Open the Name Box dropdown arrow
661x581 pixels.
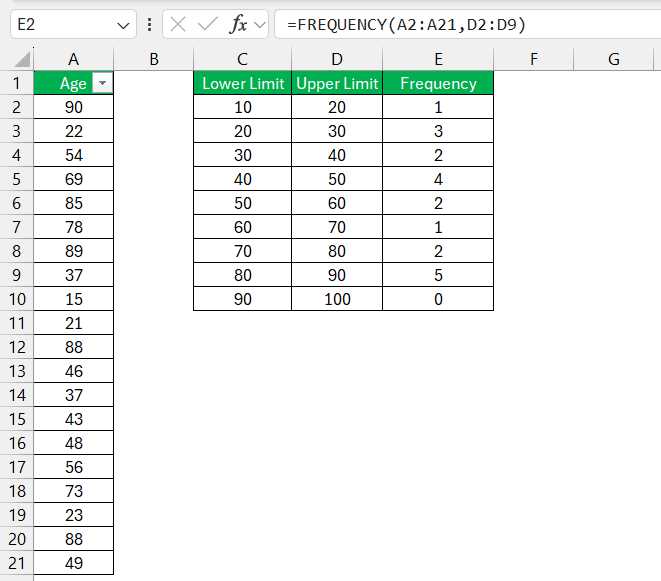pos(123,26)
